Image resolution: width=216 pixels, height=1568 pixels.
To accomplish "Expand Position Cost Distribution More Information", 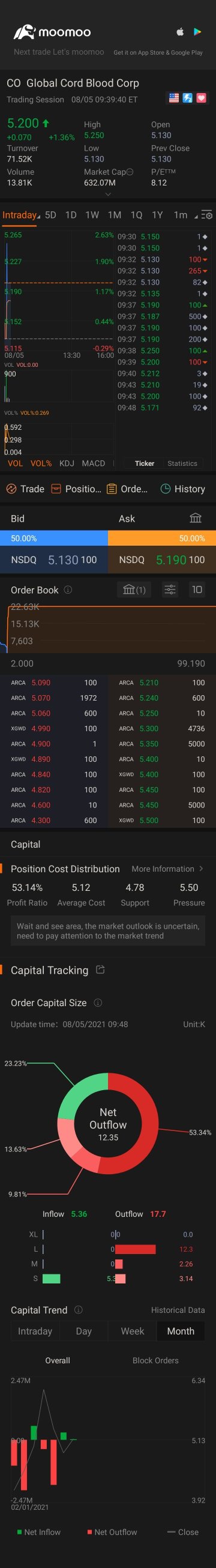I will pos(167,869).
